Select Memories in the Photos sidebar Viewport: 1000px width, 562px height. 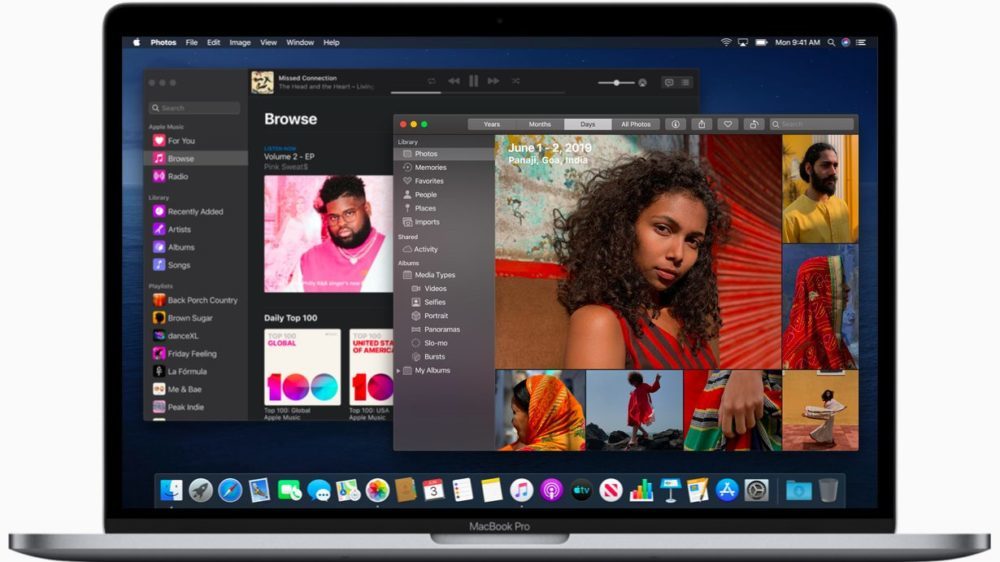pyautogui.click(x=430, y=167)
